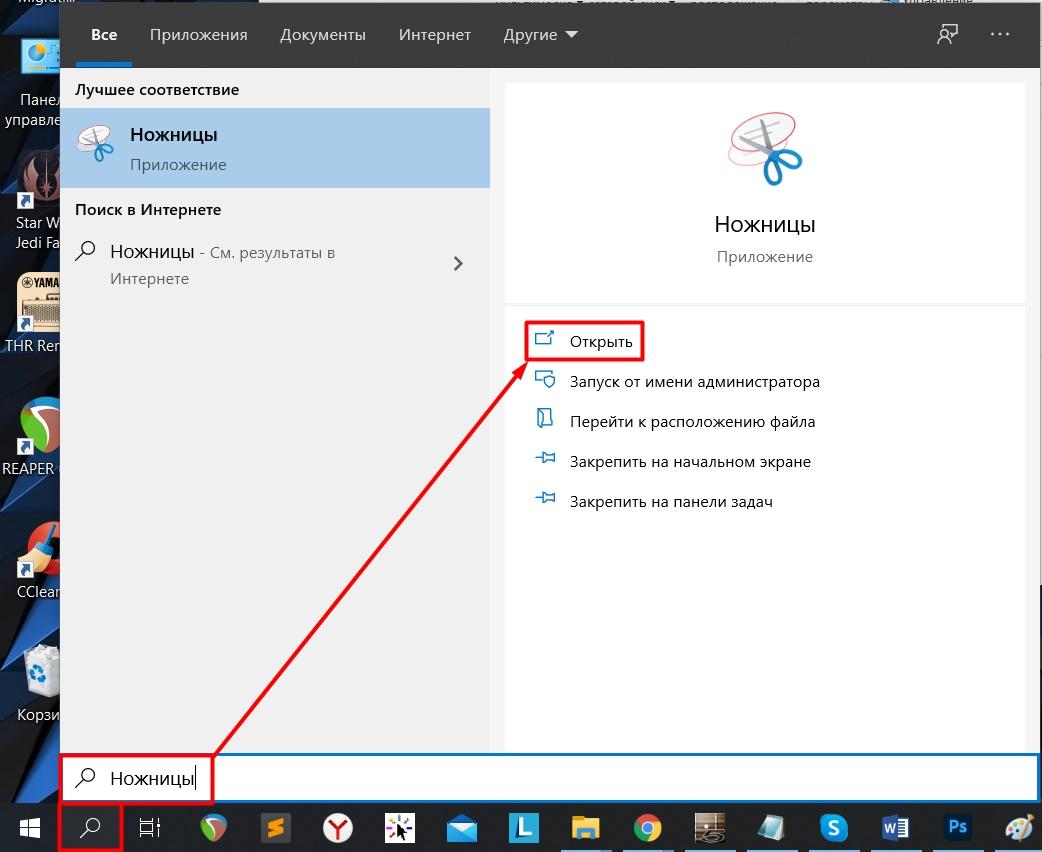Open File Explorer from the taskbar
The width and height of the screenshot is (1042, 852).
click(x=585, y=829)
